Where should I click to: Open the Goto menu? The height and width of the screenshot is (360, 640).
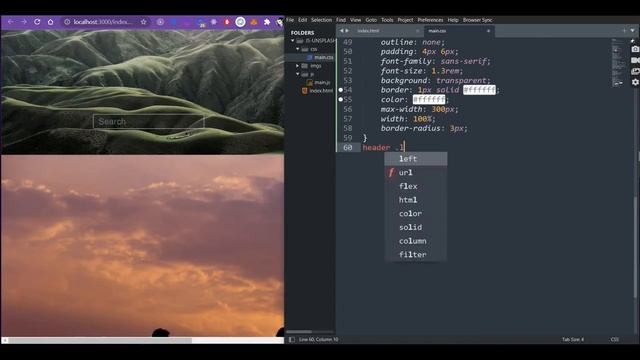point(371,20)
